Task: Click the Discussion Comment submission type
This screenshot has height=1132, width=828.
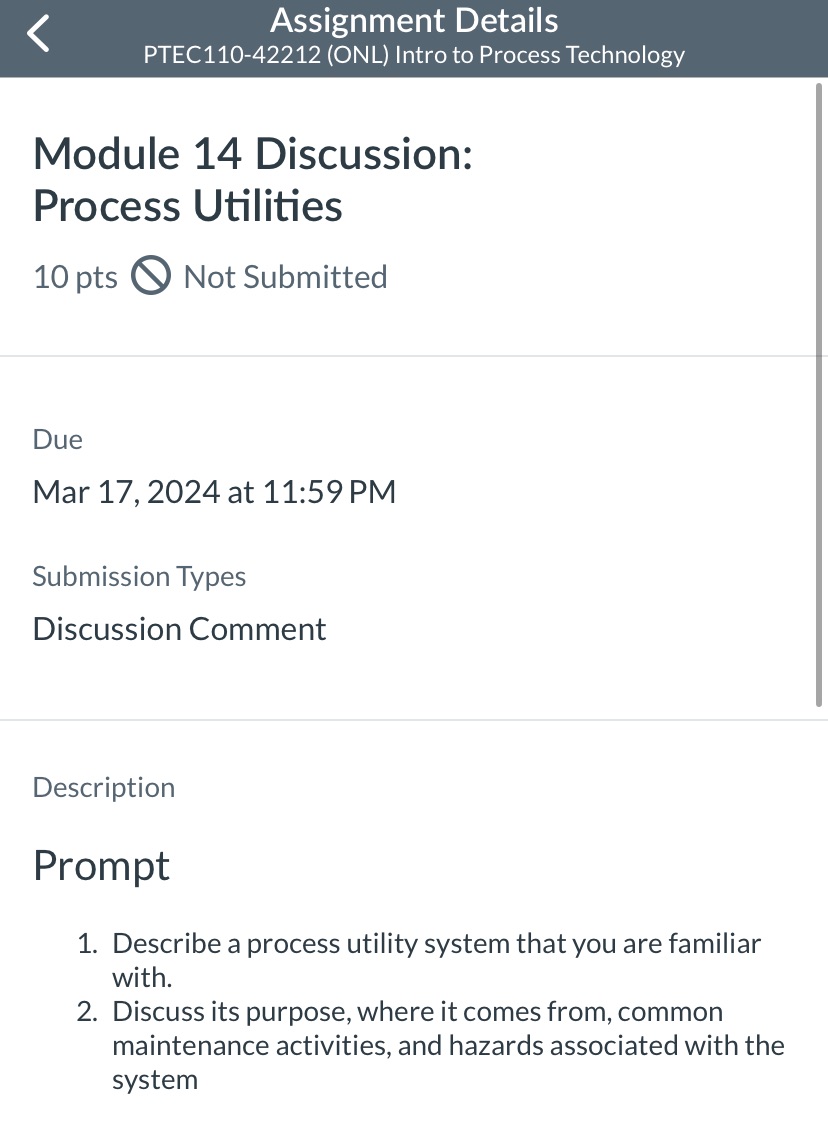Action: pos(179,628)
